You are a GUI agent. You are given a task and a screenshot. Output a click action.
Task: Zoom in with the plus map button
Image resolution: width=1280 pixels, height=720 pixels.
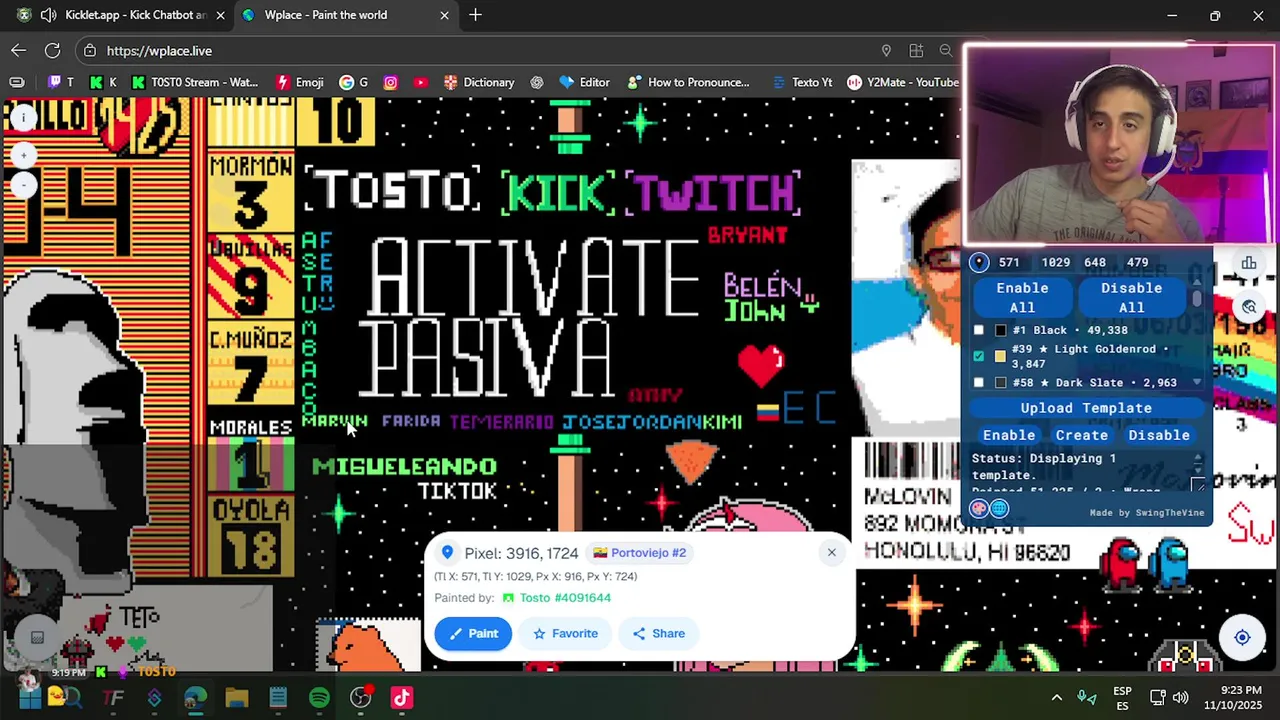(x=23, y=155)
